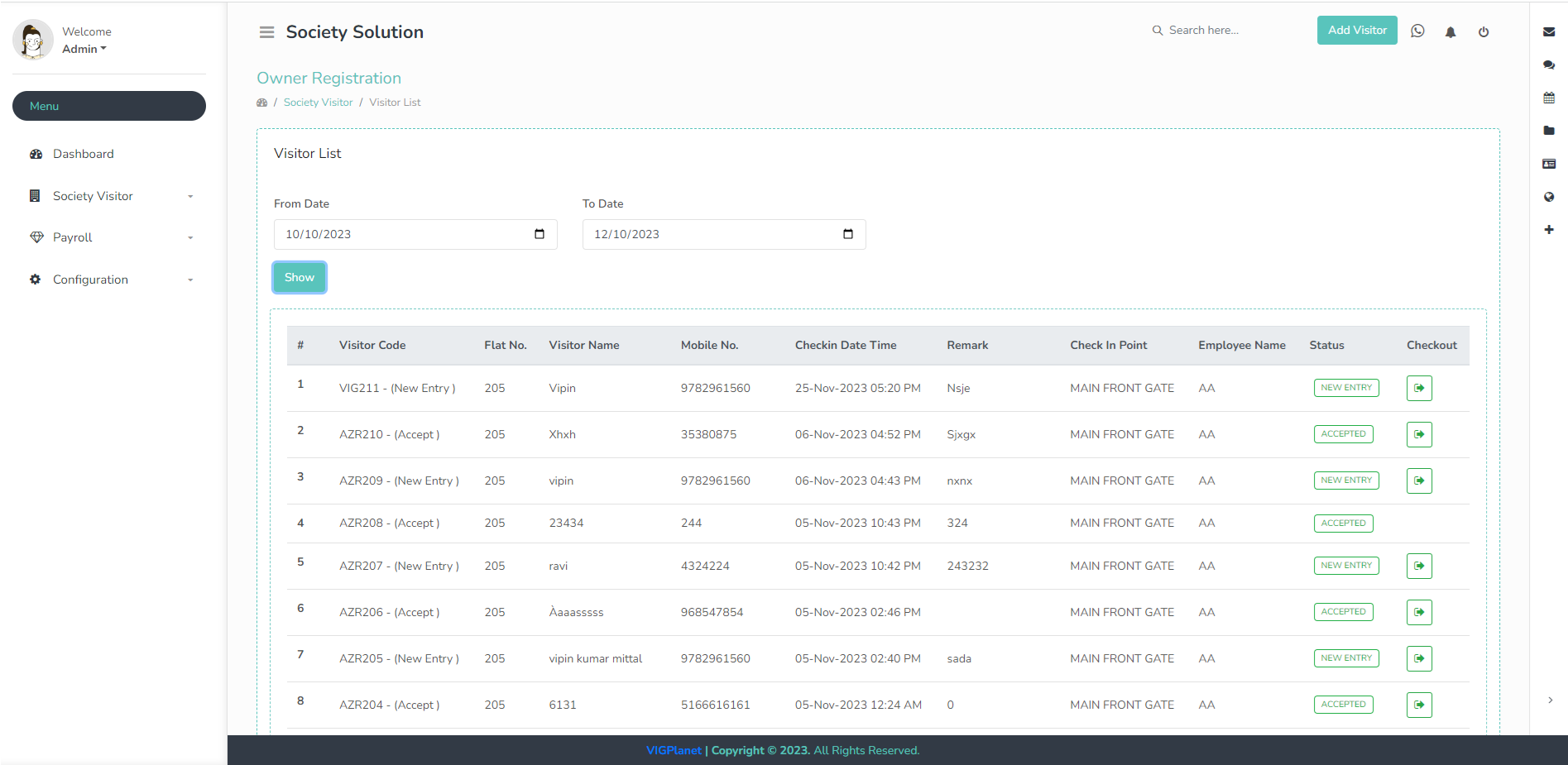Click the Checkin Date Time column header
The width and height of the screenshot is (1568, 765).
pos(846,345)
